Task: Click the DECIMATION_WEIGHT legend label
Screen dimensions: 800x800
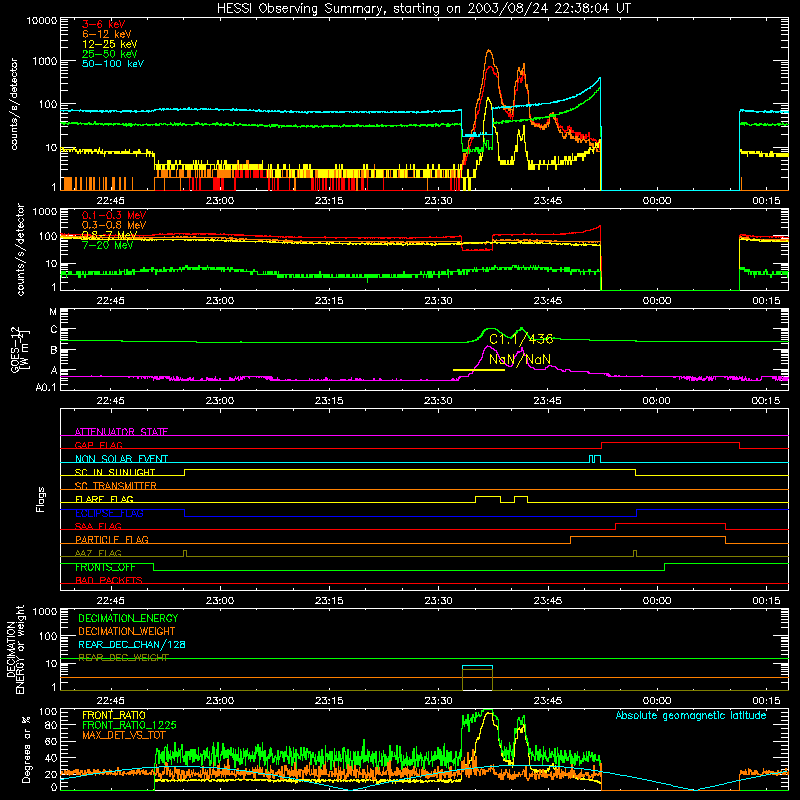Action: (127, 632)
